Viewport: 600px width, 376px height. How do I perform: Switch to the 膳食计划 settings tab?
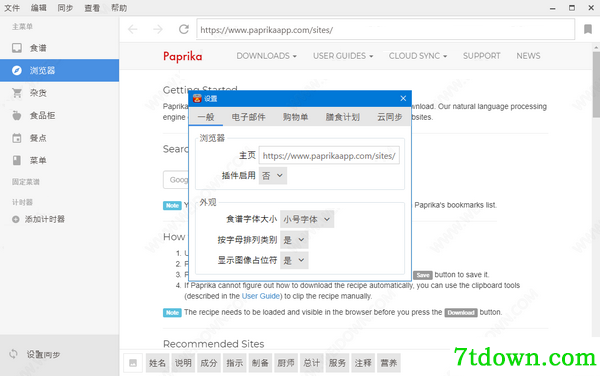pos(342,117)
